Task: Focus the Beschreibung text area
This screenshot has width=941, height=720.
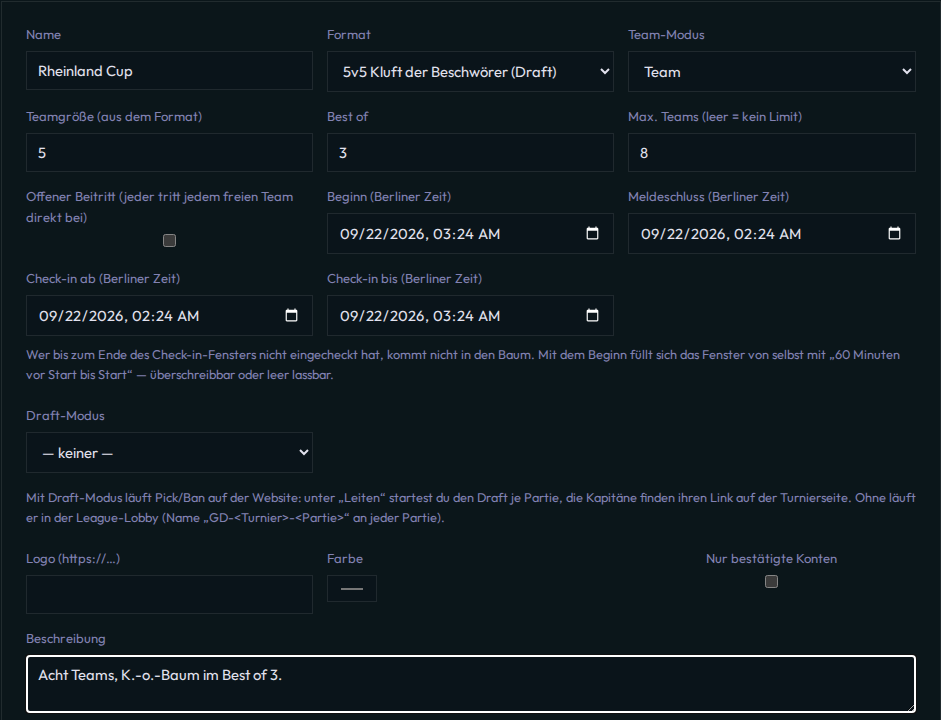Action: tap(470, 684)
